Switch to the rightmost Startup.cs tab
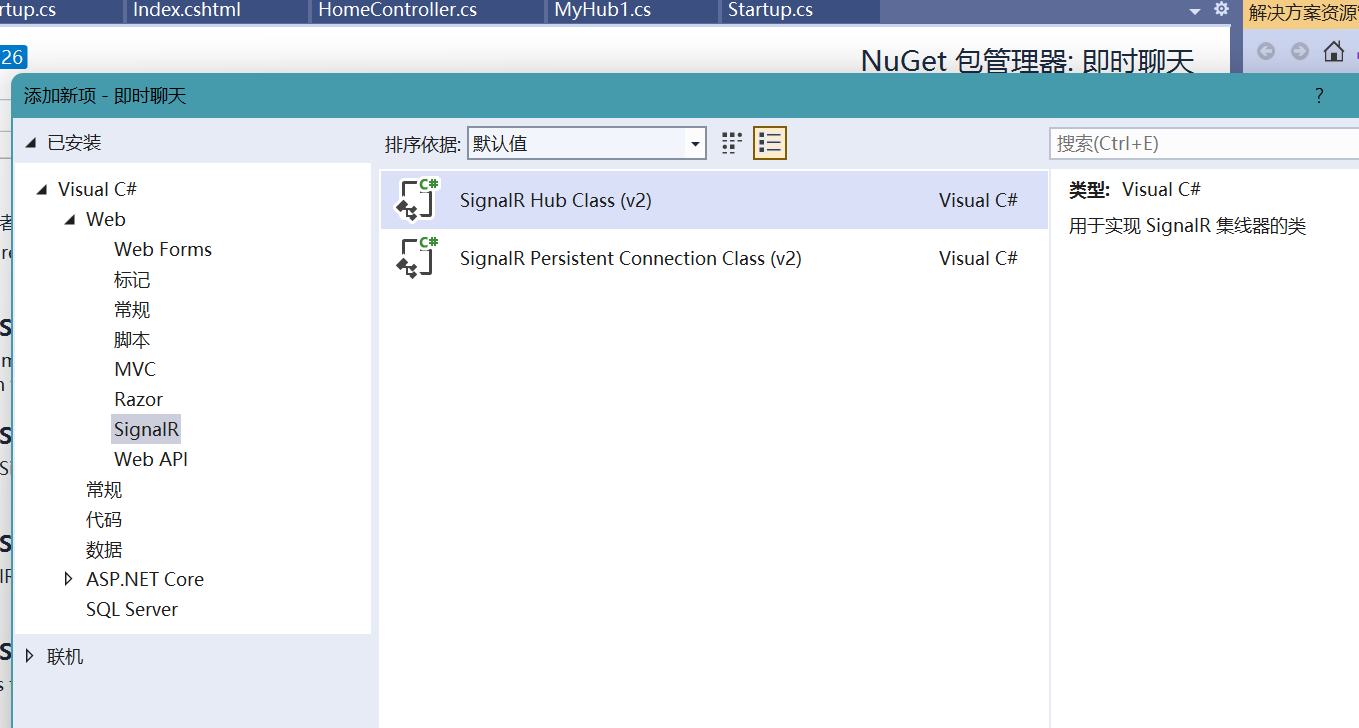This screenshot has height=728, width=1359. point(770,11)
